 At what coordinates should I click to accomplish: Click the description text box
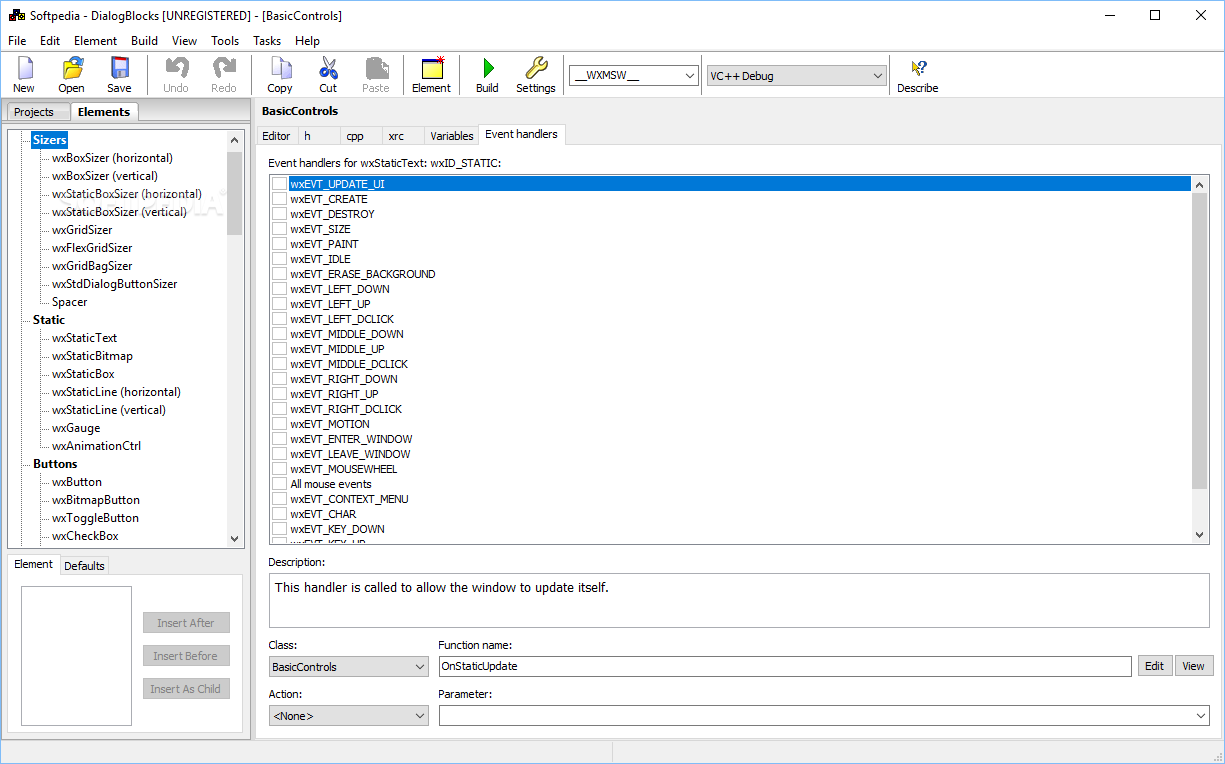click(739, 601)
